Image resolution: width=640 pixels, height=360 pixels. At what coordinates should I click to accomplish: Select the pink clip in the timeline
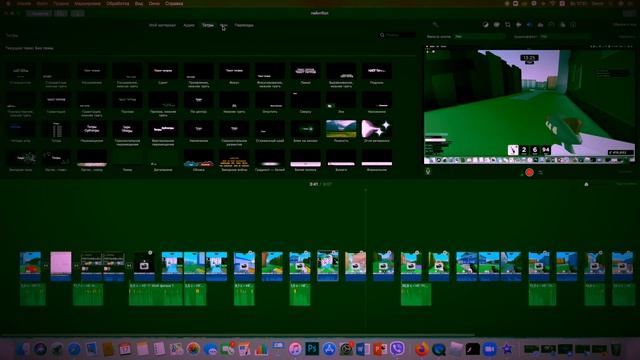click(x=61, y=266)
